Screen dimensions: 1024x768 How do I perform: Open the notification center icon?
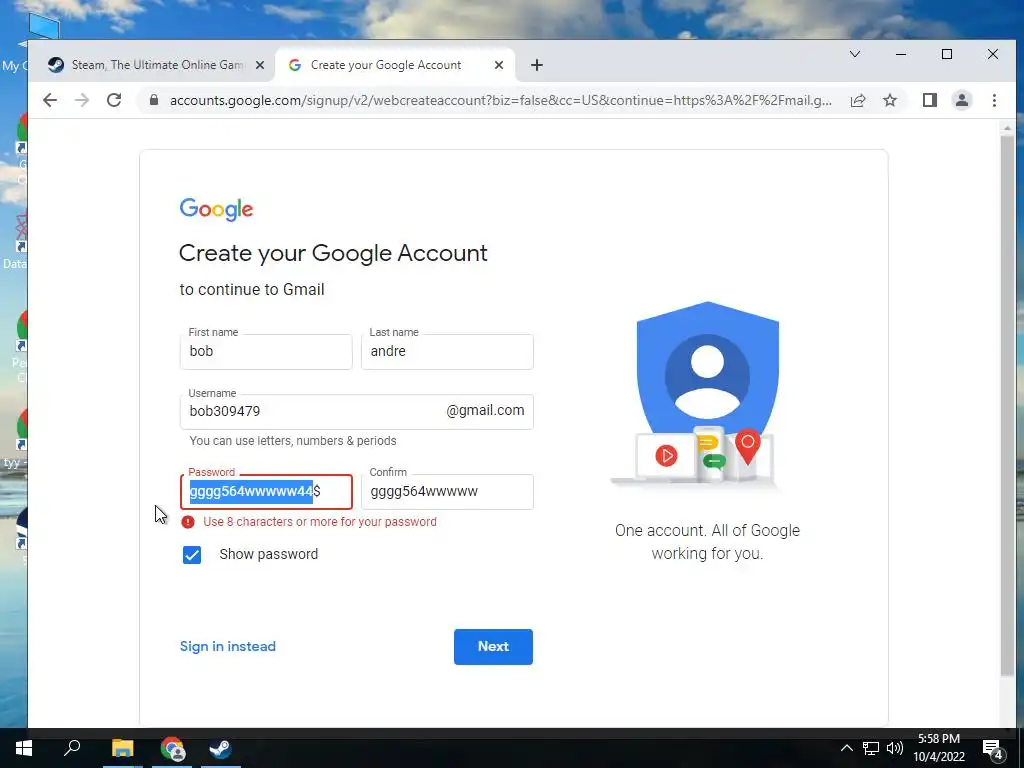[x=992, y=748]
